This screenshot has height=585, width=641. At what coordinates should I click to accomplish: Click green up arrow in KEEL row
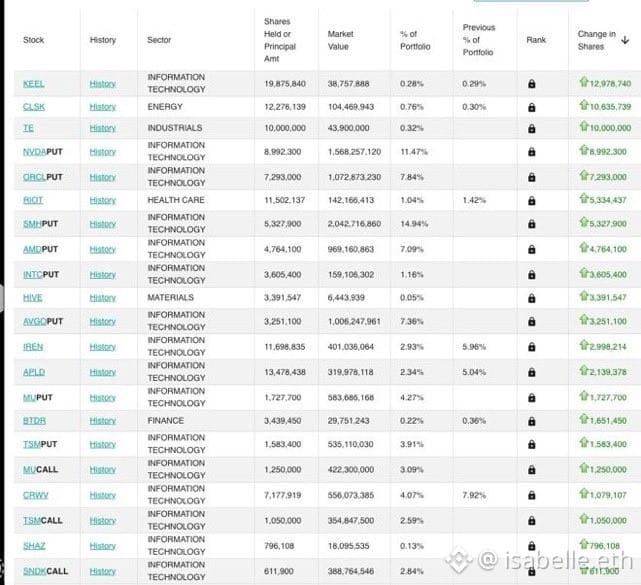click(x=584, y=82)
